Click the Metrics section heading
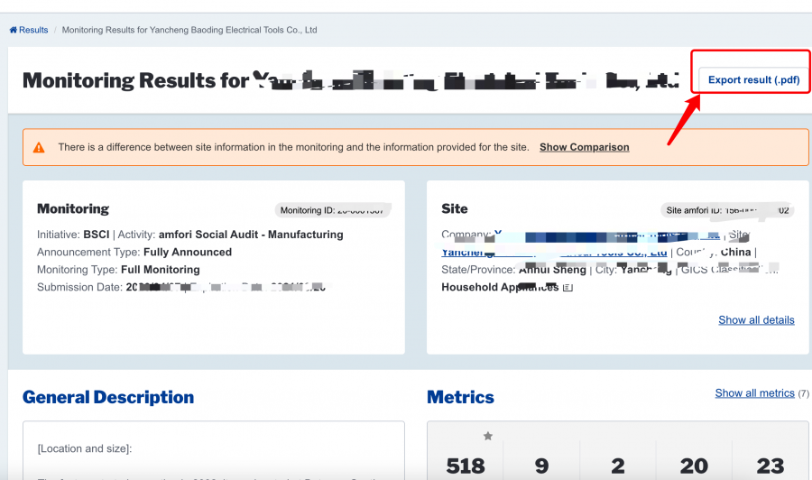The width and height of the screenshot is (812, 480). [460, 397]
